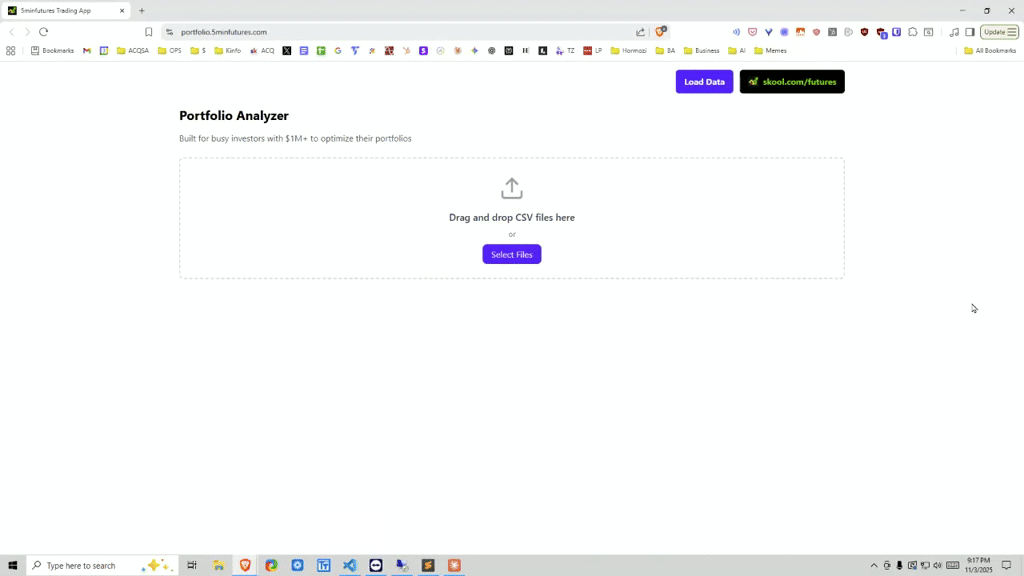Open the X (Twitter) bookmark icon
Image resolution: width=1024 pixels, height=576 pixels.
pos(287,50)
